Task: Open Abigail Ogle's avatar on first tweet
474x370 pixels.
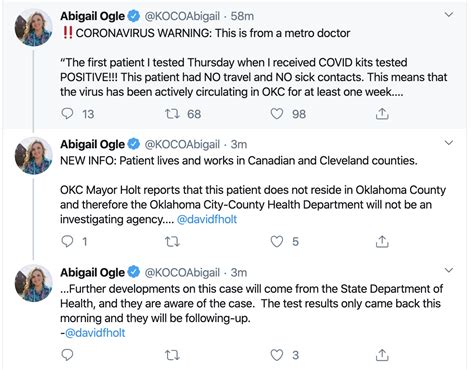Action: click(33, 27)
